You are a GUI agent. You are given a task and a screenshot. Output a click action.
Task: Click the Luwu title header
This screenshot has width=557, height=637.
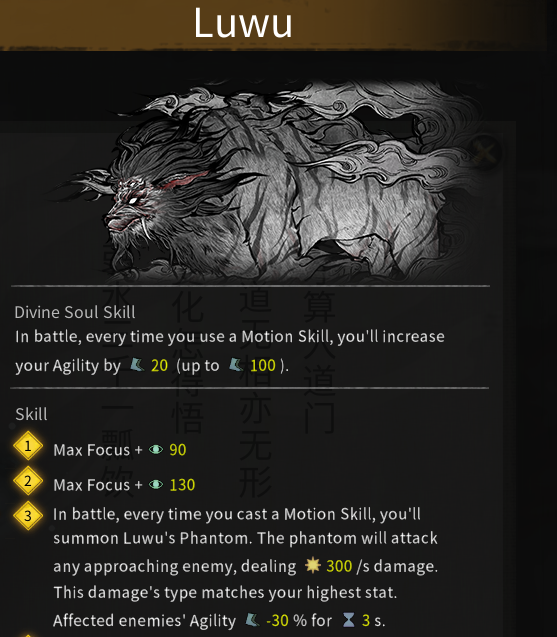pyautogui.click(x=243, y=23)
